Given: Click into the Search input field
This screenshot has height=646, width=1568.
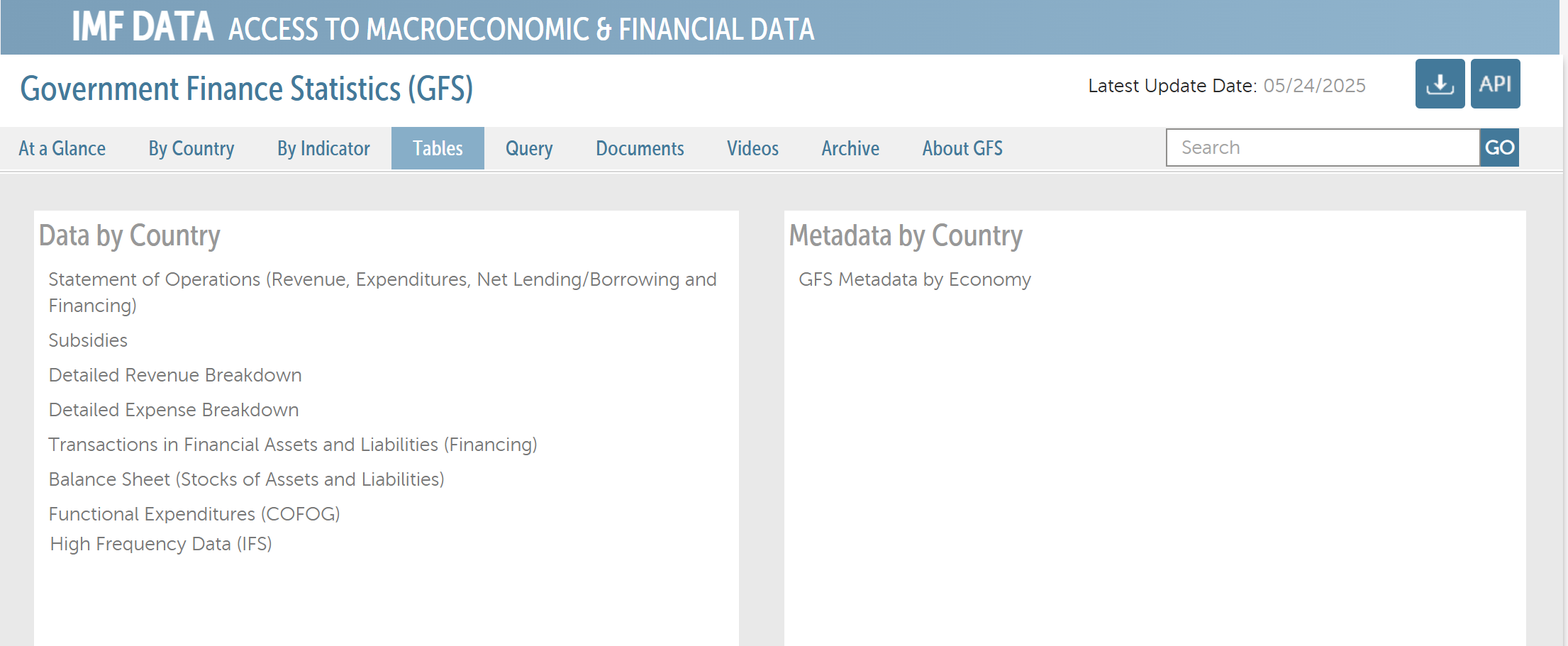Looking at the screenshot, I should (x=1323, y=147).
